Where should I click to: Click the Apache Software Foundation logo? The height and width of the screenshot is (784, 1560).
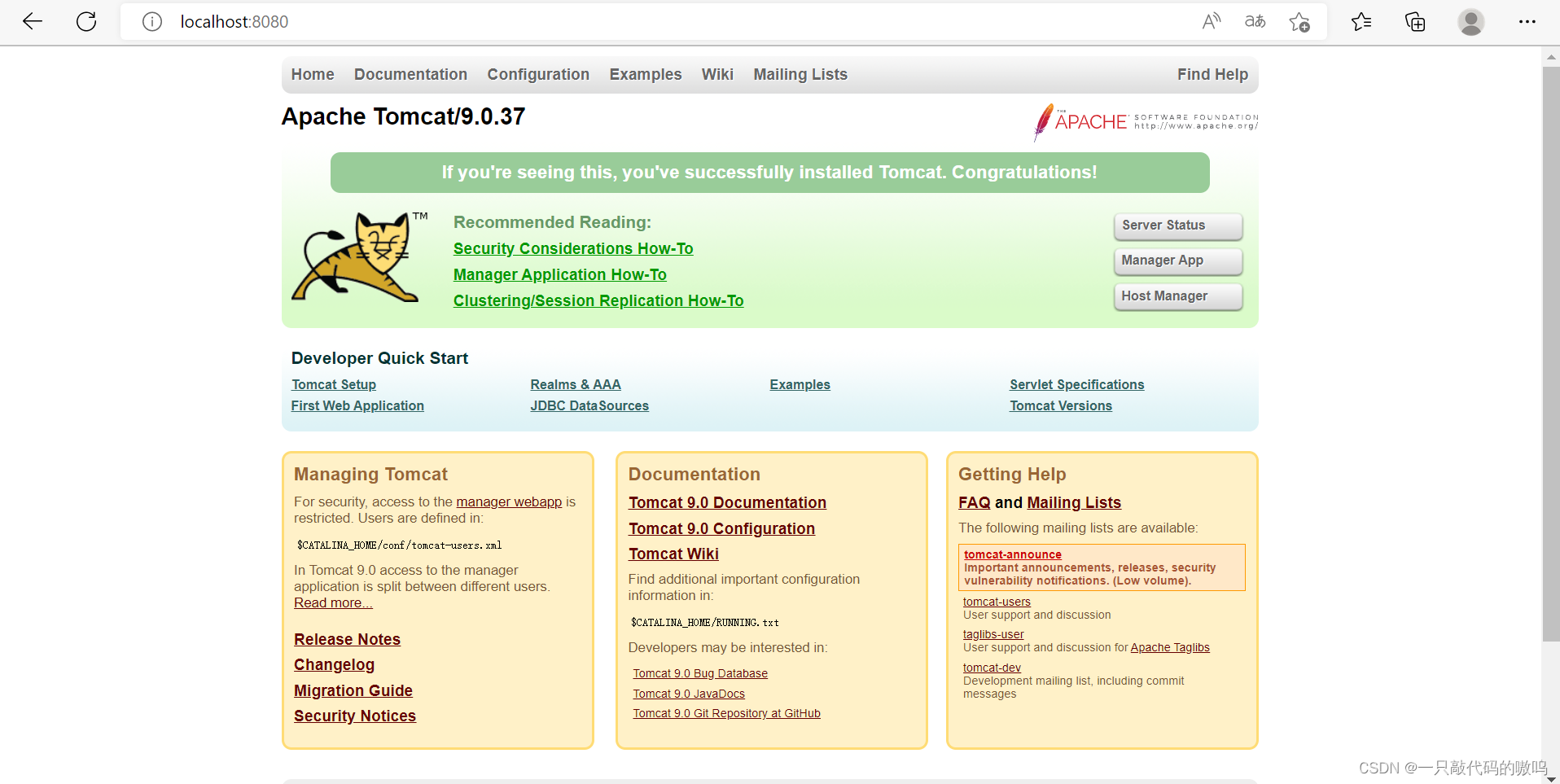point(1146,122)
